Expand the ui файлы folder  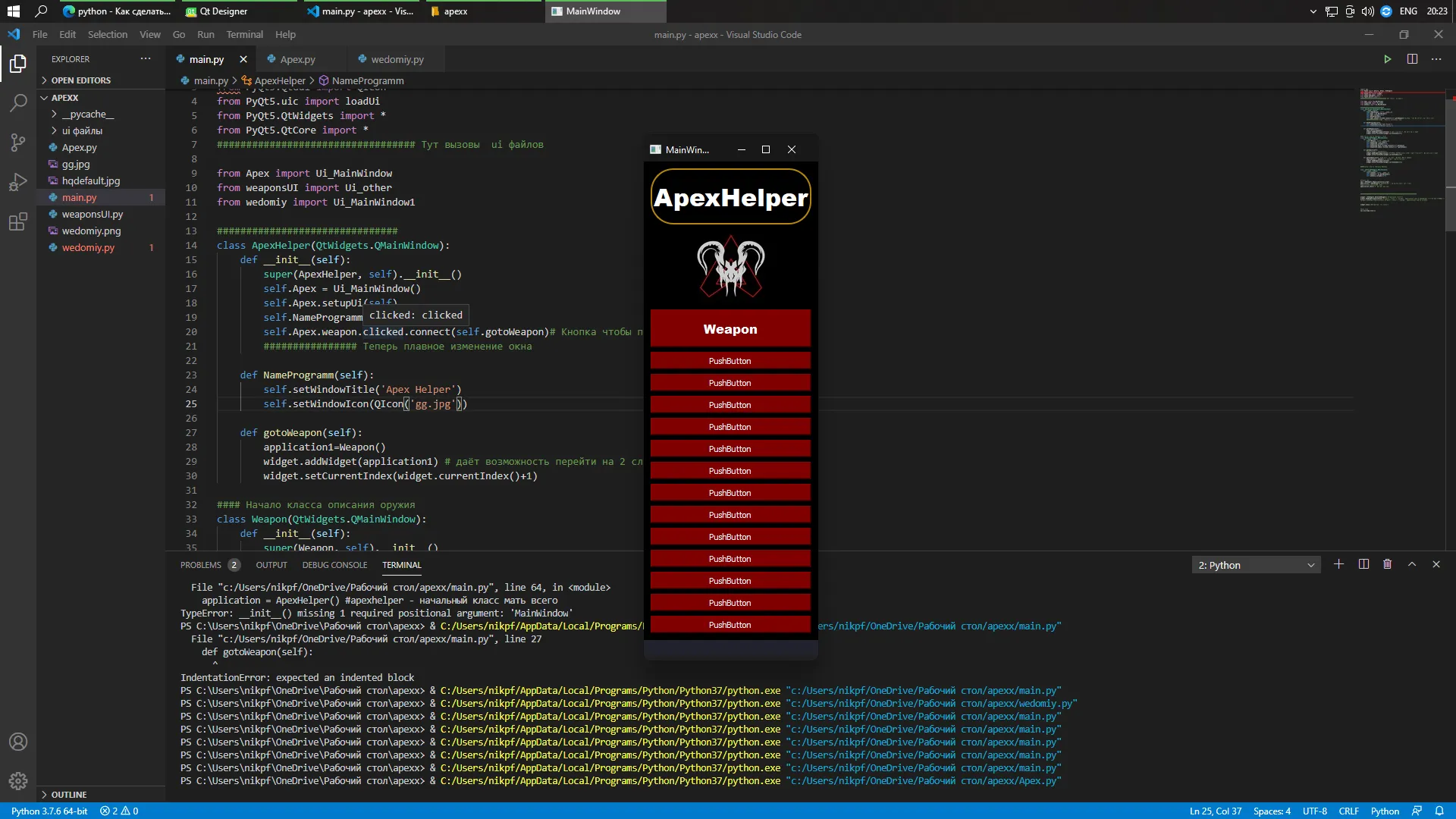[82, 131]
